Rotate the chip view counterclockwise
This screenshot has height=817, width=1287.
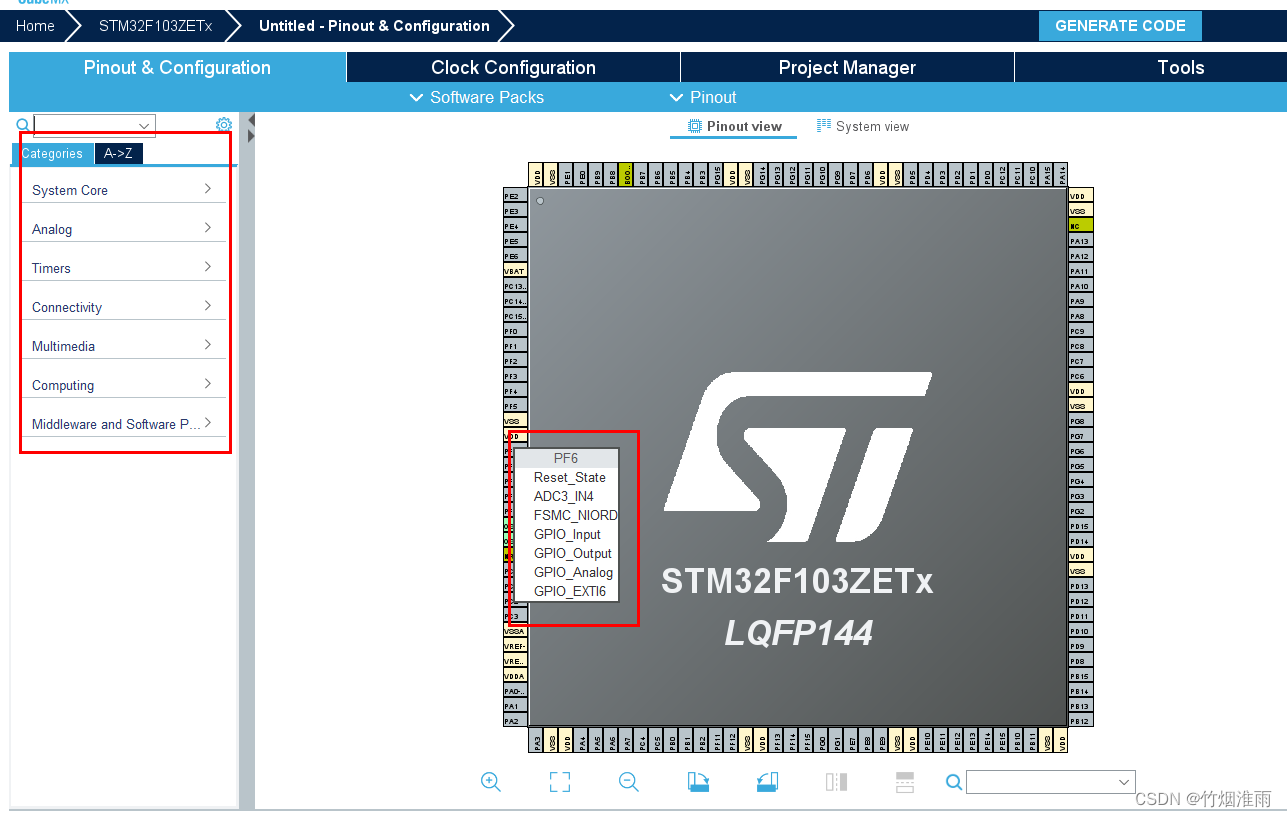point(767,782)
